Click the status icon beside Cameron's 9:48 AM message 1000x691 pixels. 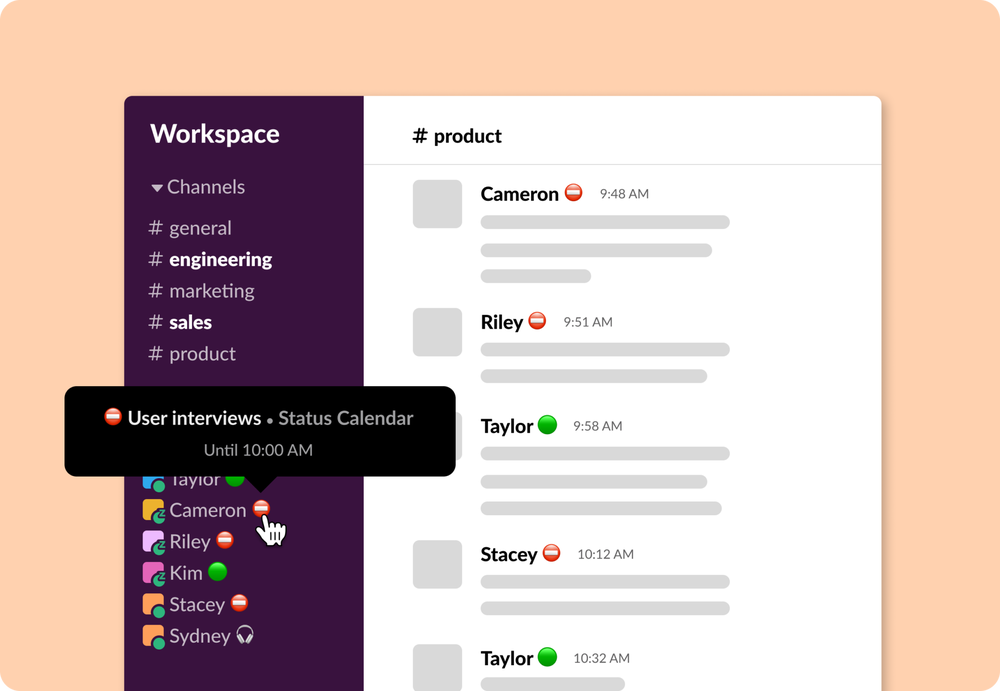coord(573,192)
